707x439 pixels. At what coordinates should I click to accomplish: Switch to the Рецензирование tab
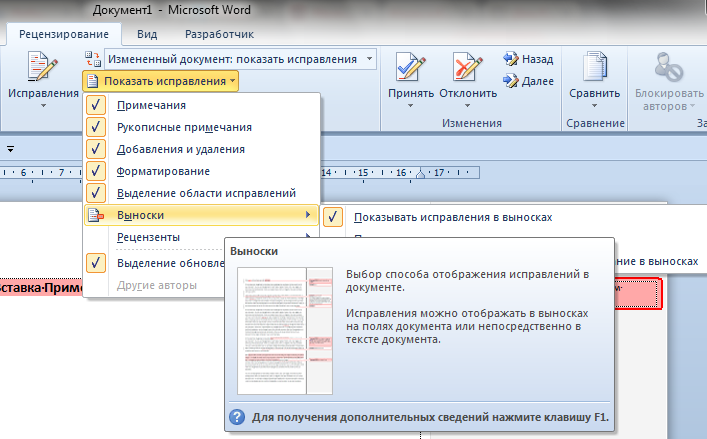click(x=64, y=34)
